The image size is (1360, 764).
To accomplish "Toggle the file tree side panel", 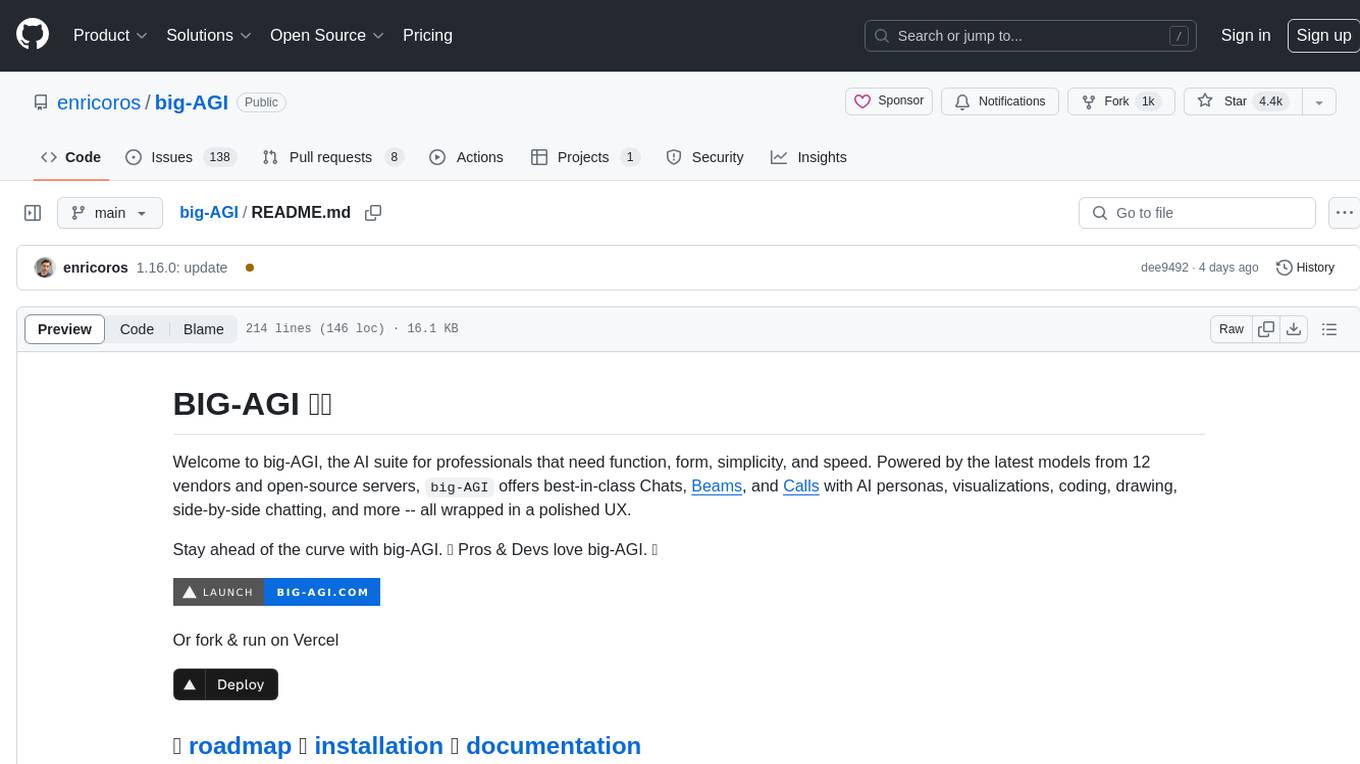I will [x=32, y=213].
